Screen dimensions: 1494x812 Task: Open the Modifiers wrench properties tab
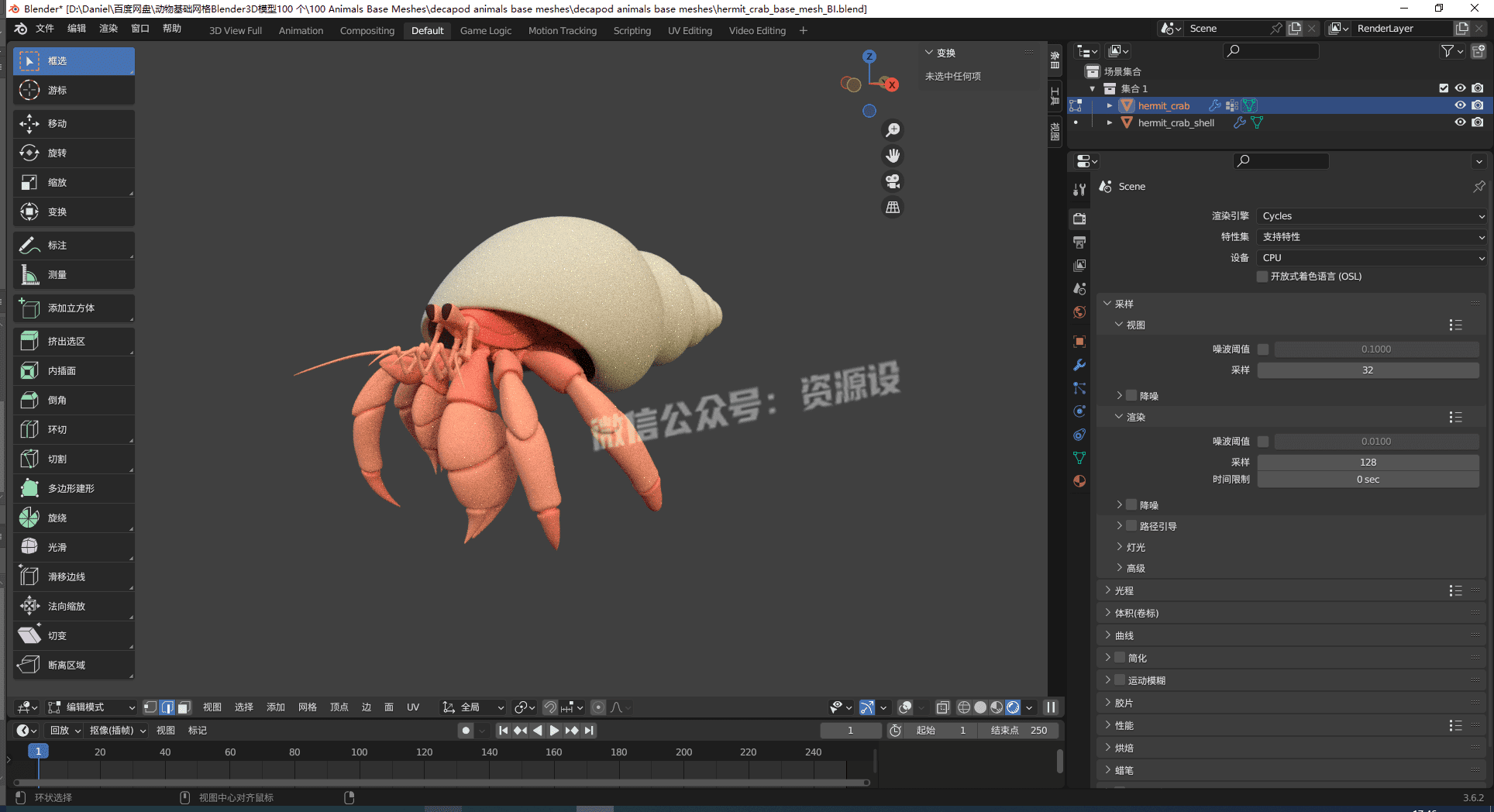[1079, 365]
